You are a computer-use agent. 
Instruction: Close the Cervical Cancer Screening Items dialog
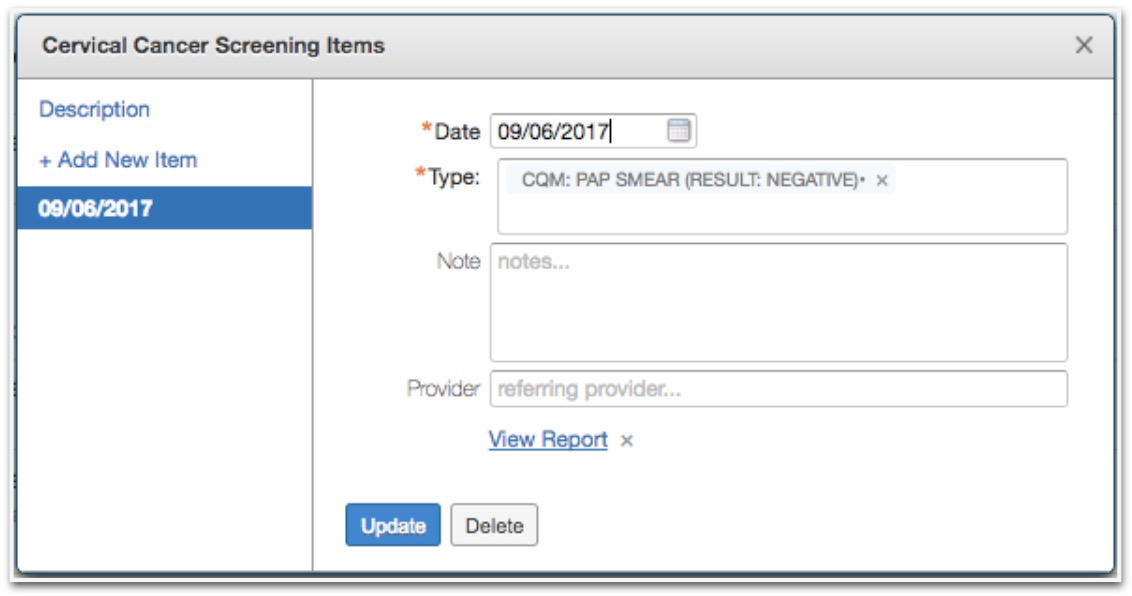click(1084, 45)
